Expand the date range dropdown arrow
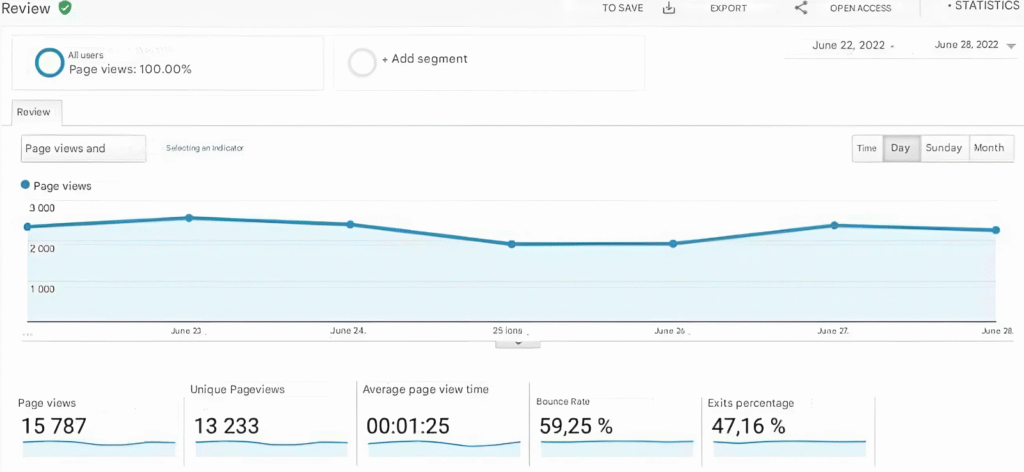1024x472 pixels. 1012,46
